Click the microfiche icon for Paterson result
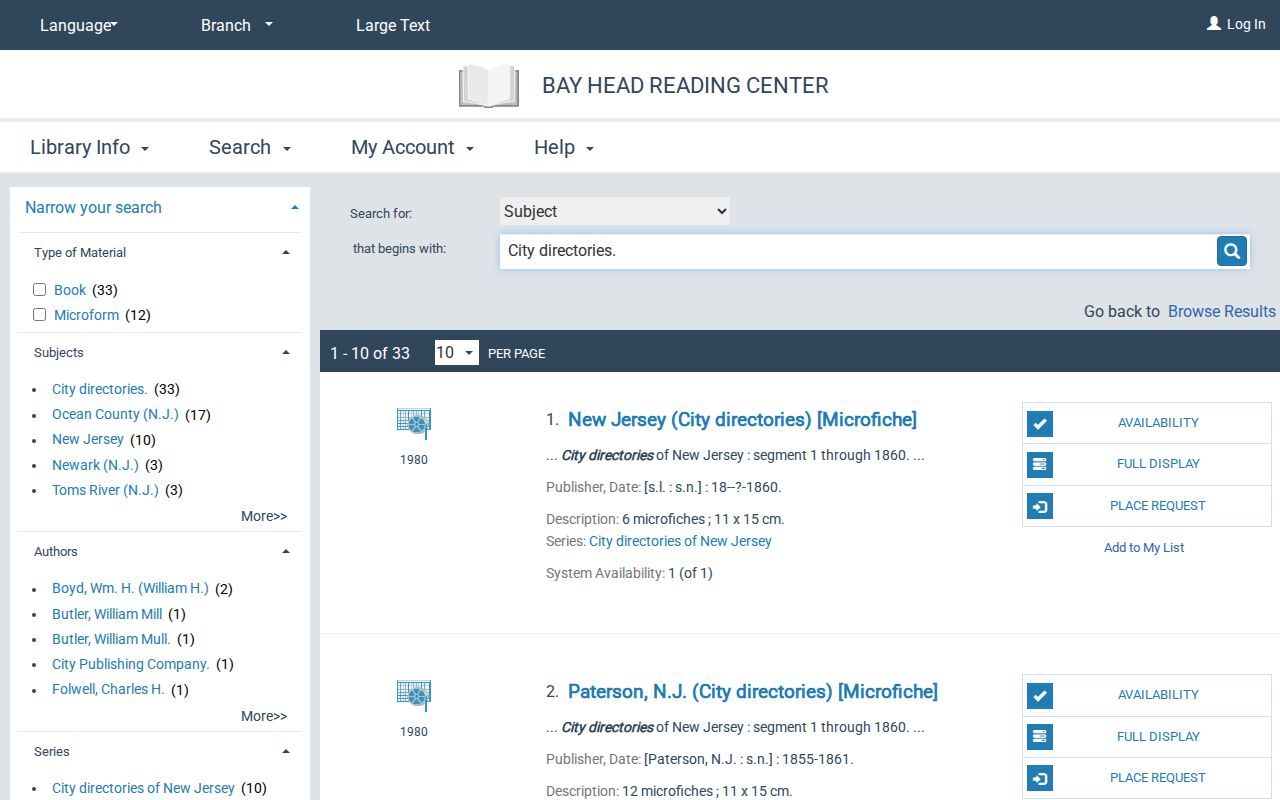The width and height of the screenshot is (1280, 800). (414, 695)
